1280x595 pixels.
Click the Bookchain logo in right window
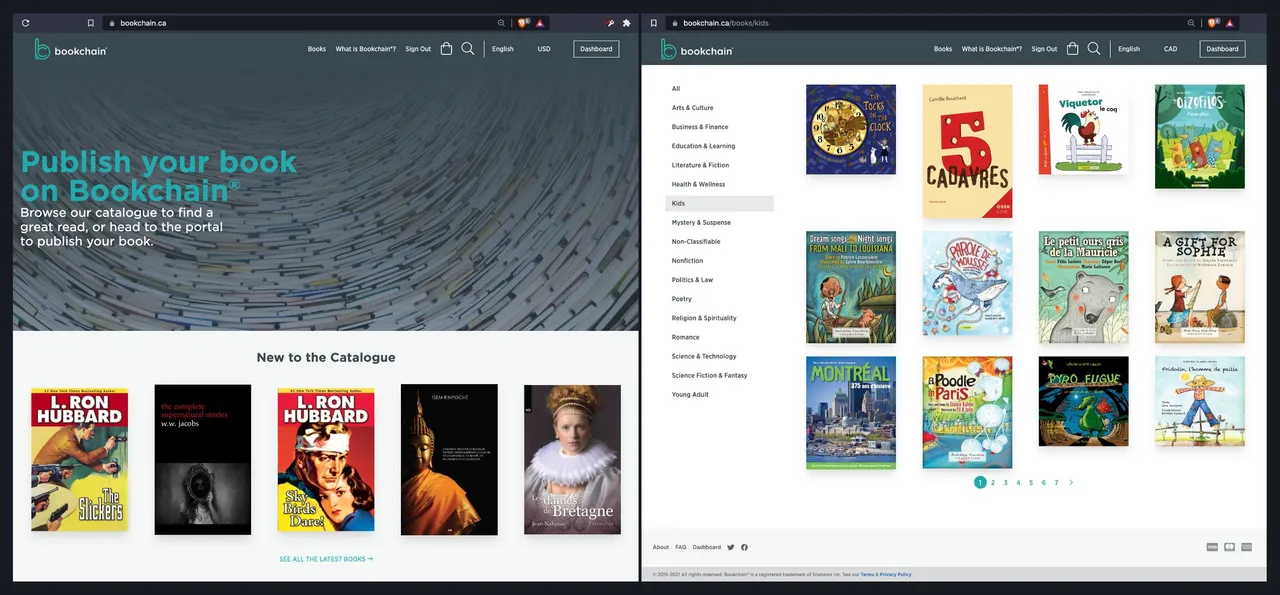[x=696, y=49]
